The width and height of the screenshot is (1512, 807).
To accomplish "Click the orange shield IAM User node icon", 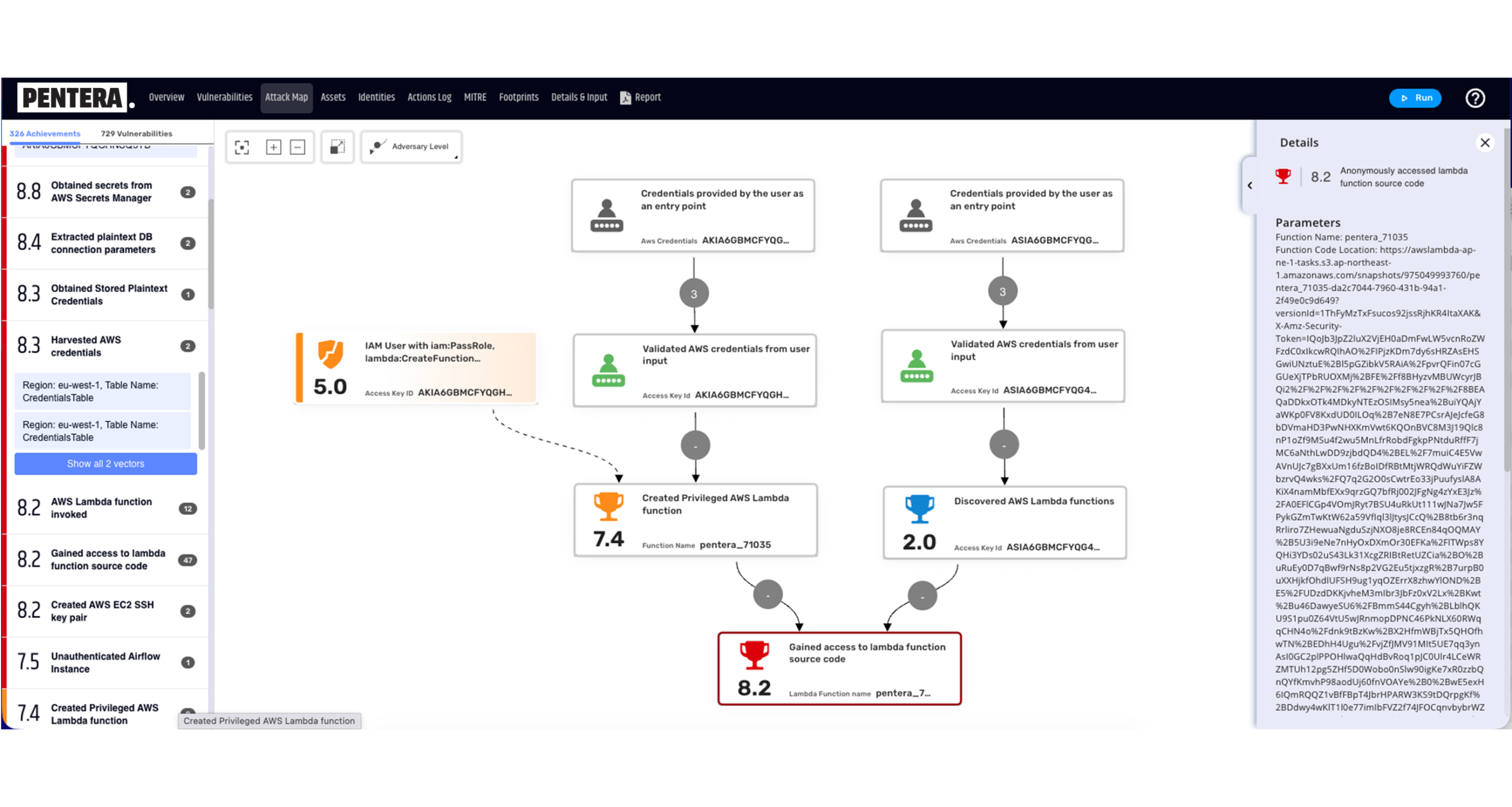I will [330, 354].
